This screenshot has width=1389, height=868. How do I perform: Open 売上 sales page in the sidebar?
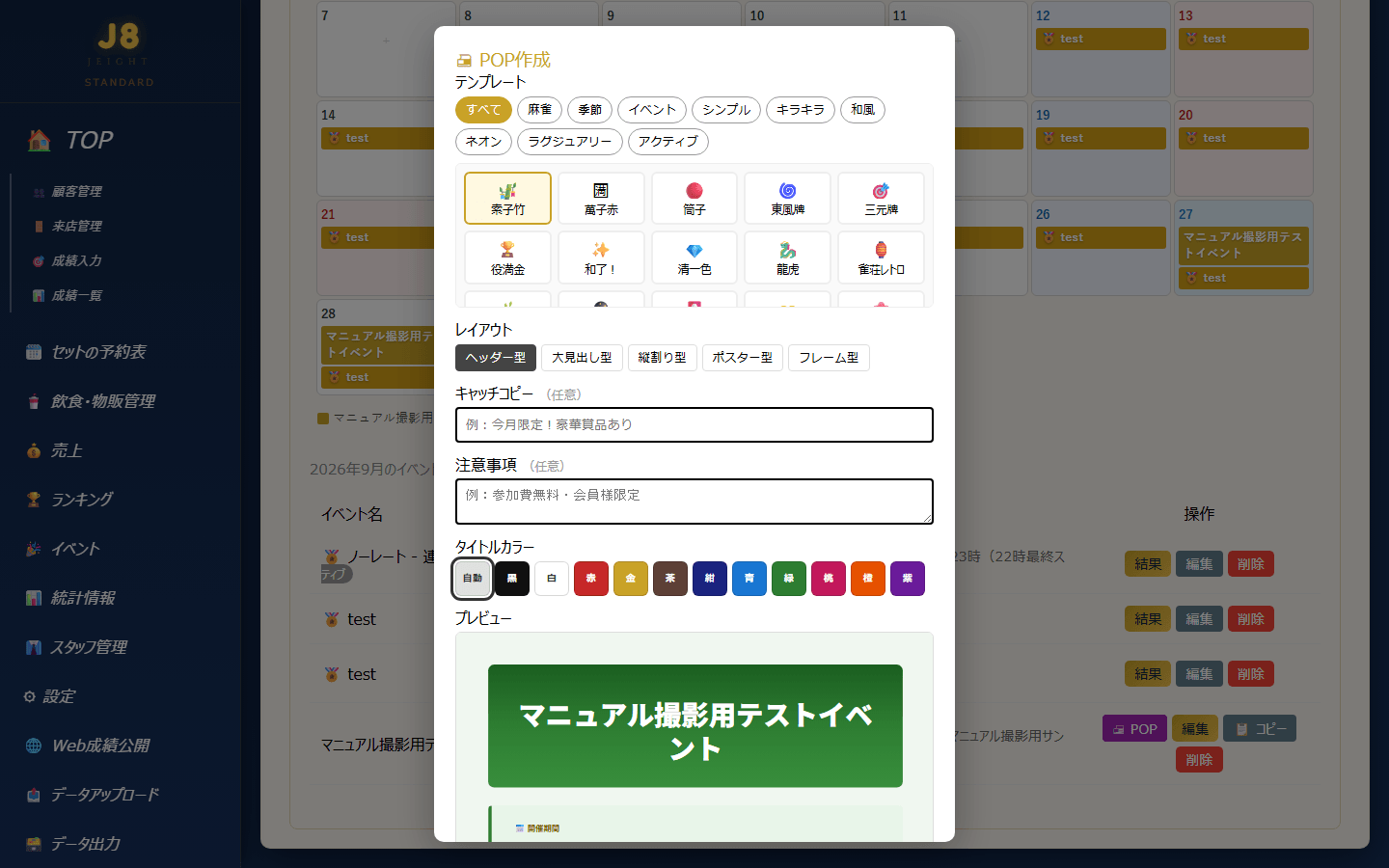tap(54, 450)
